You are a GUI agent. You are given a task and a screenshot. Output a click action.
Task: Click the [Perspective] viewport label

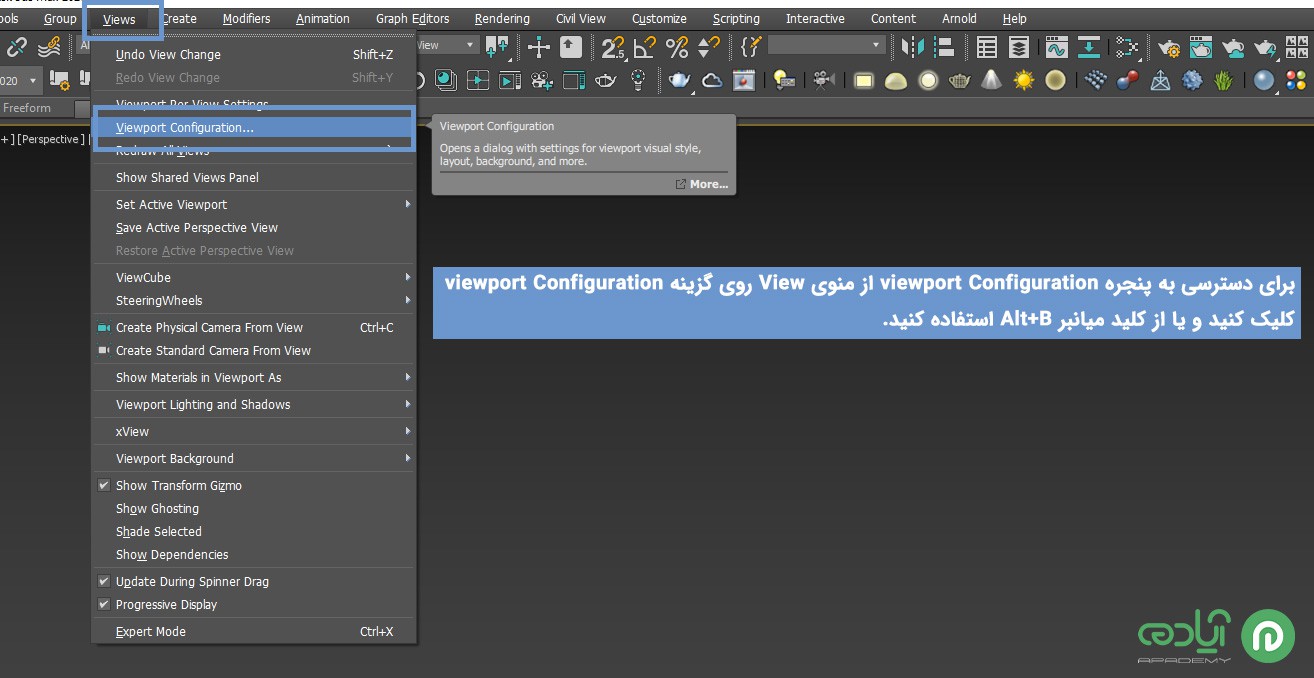pyautogui.click(x=49, y=139)
